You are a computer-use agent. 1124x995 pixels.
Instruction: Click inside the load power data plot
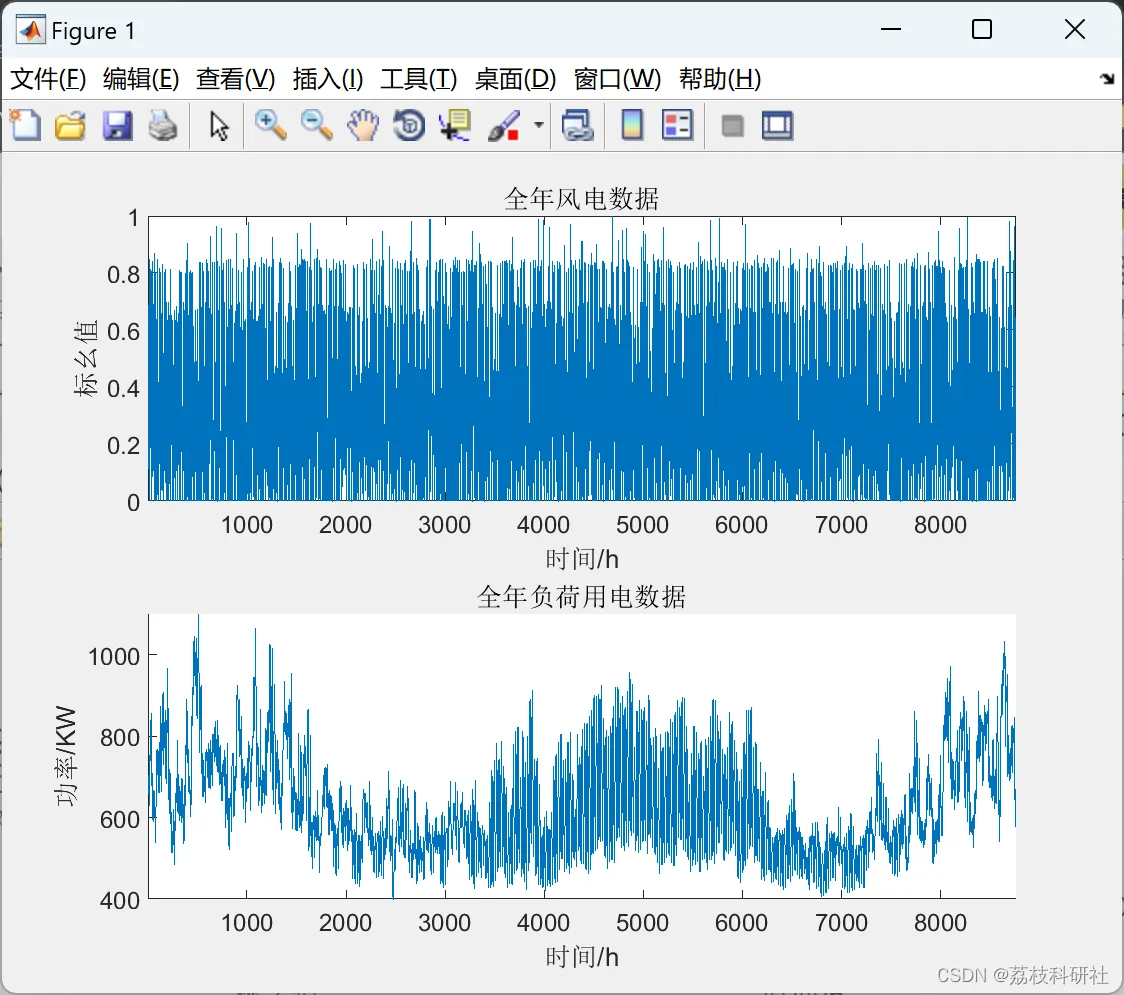pyautogui.click(x=581, y=756)
